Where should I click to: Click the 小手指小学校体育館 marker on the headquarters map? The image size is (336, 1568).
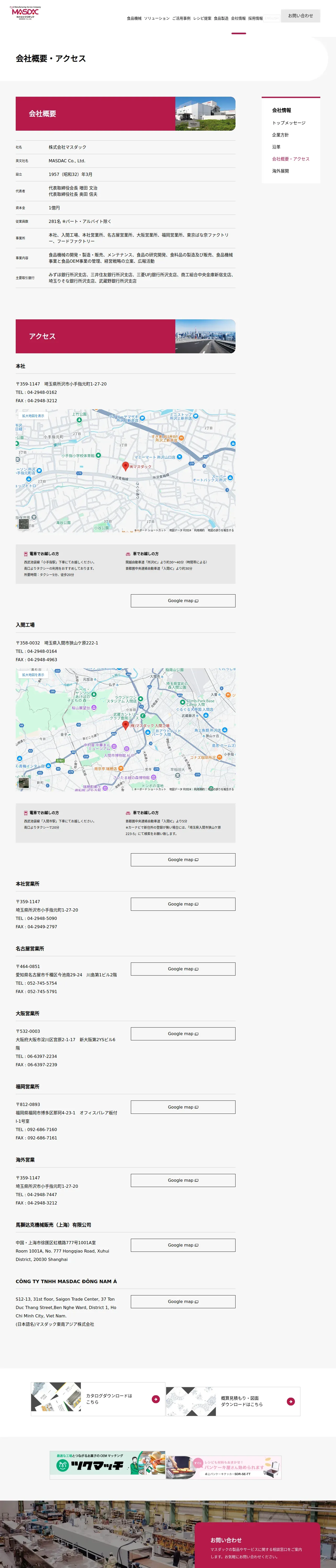coord(98,455)
